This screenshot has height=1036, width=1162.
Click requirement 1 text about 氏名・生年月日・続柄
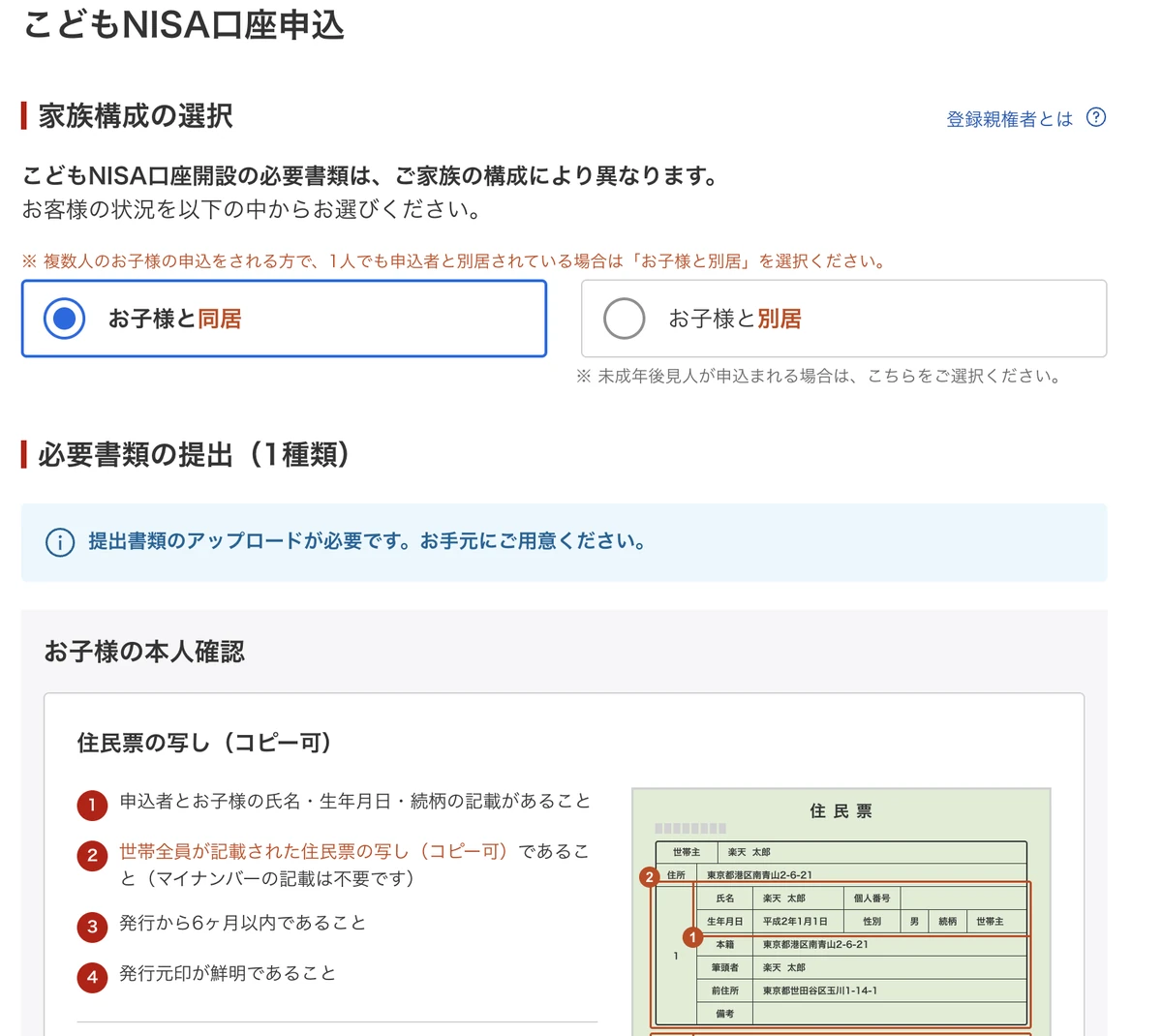pyautogui.click(x=355, y=802)
